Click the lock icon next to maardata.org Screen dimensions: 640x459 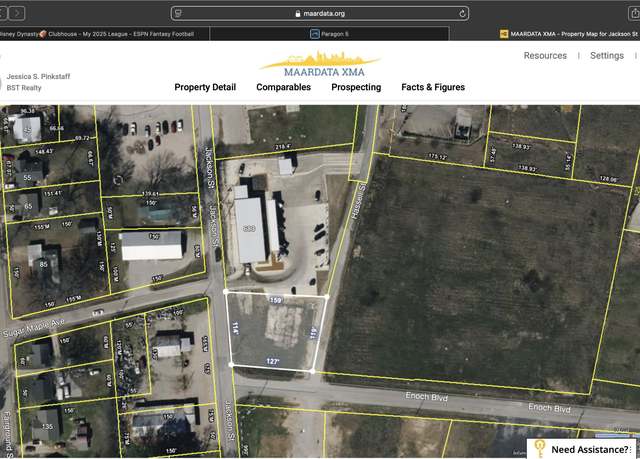point(298,13)
